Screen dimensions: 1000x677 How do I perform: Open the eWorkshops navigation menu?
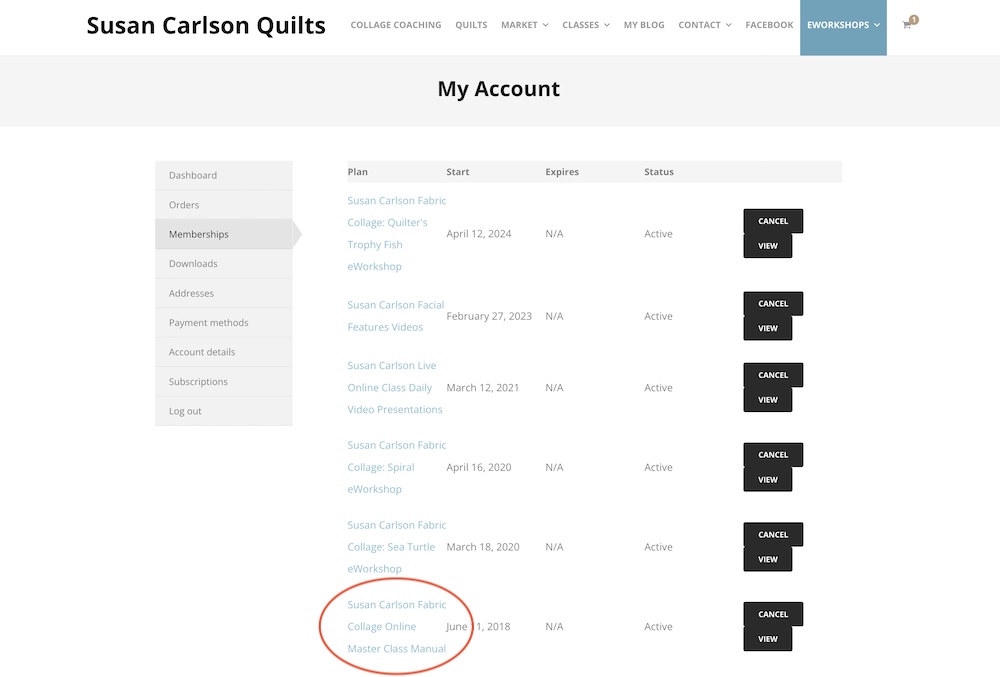tap(842, 25)
